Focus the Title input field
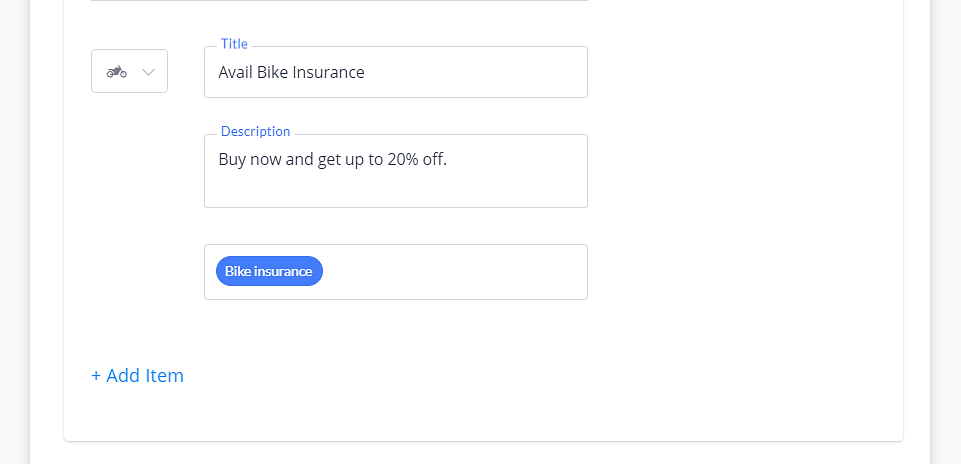Image resolution: width=961 pixels, height=464 pixels. (x=396, y=72)
